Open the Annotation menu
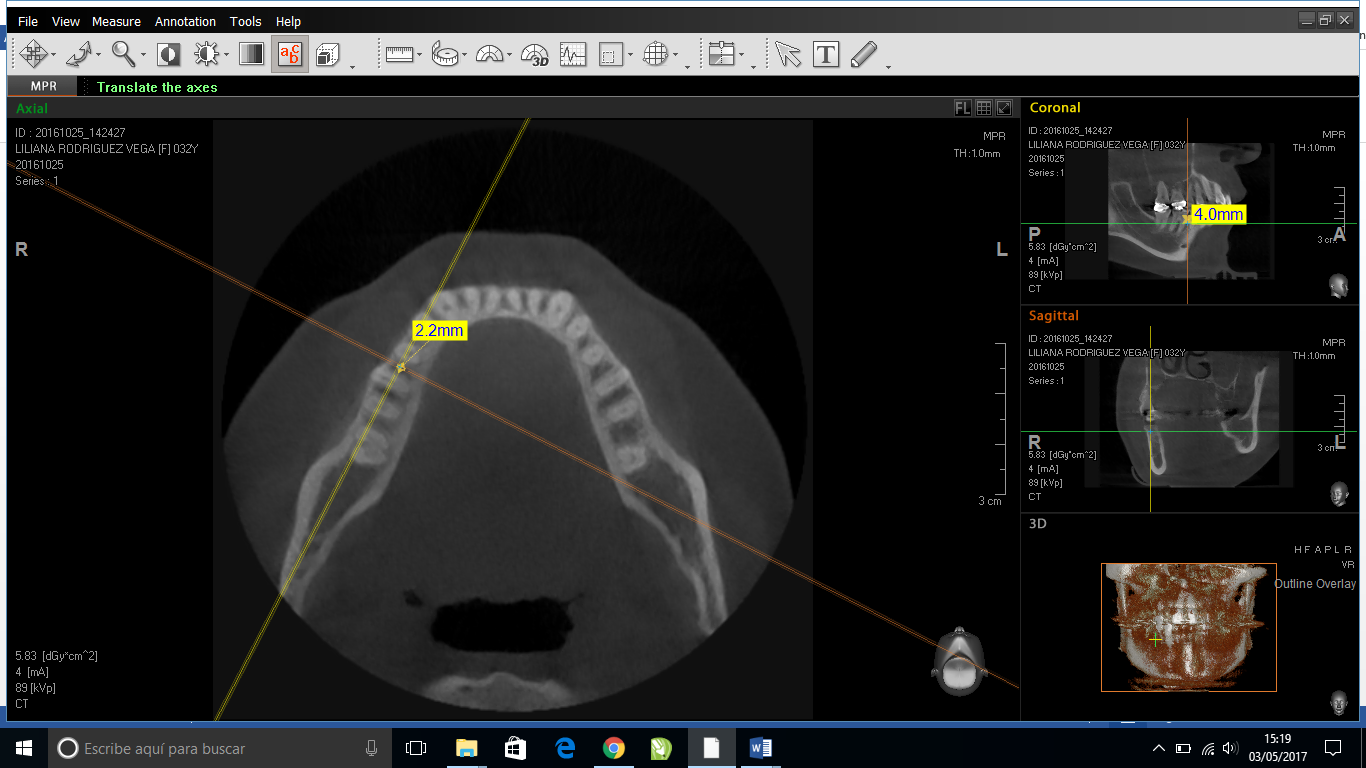Image resolution: width=1366 pixels, height=768 pixels. [185, 21]
